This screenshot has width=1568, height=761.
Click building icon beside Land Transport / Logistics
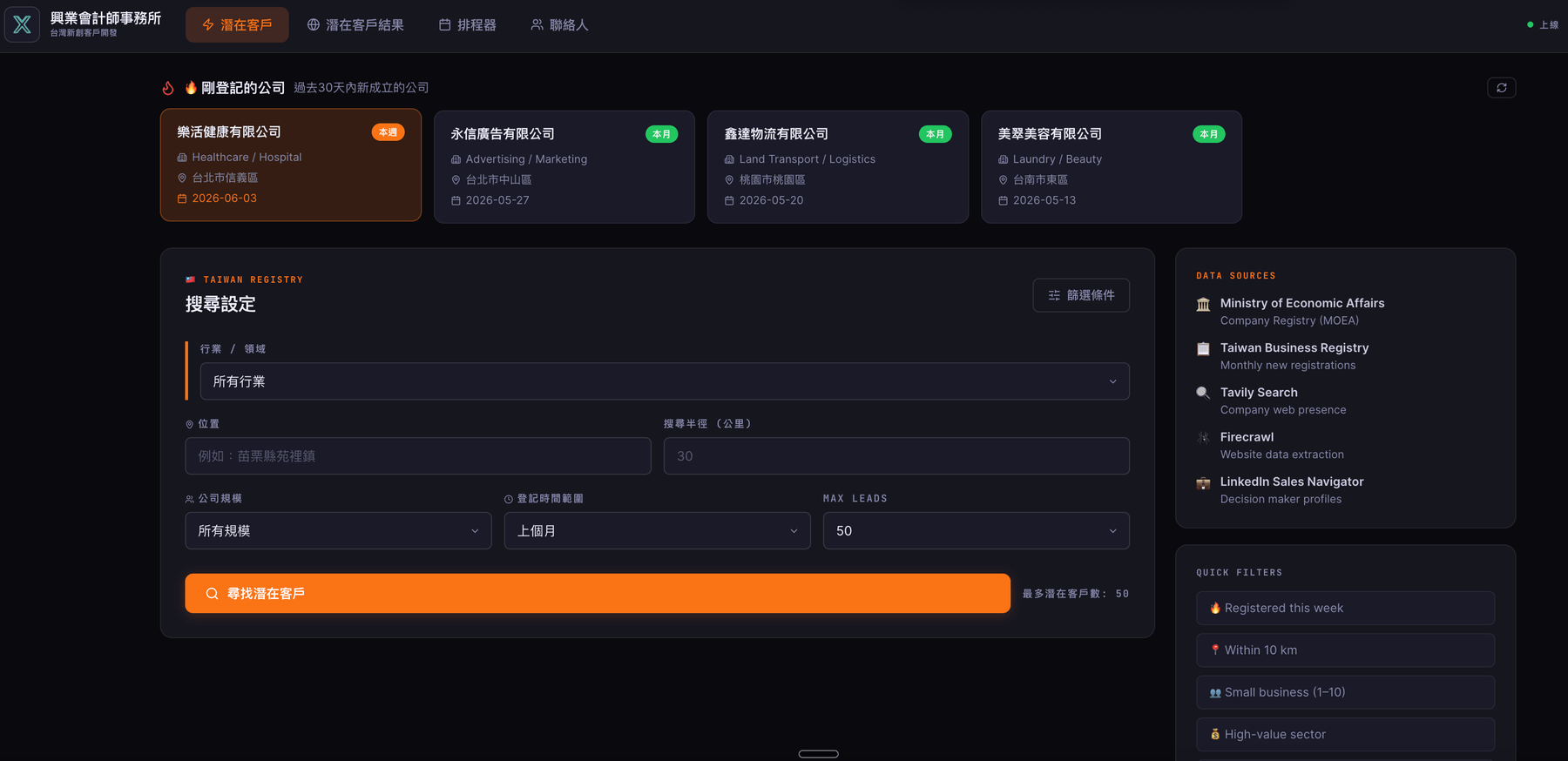(x=729, y=159)
